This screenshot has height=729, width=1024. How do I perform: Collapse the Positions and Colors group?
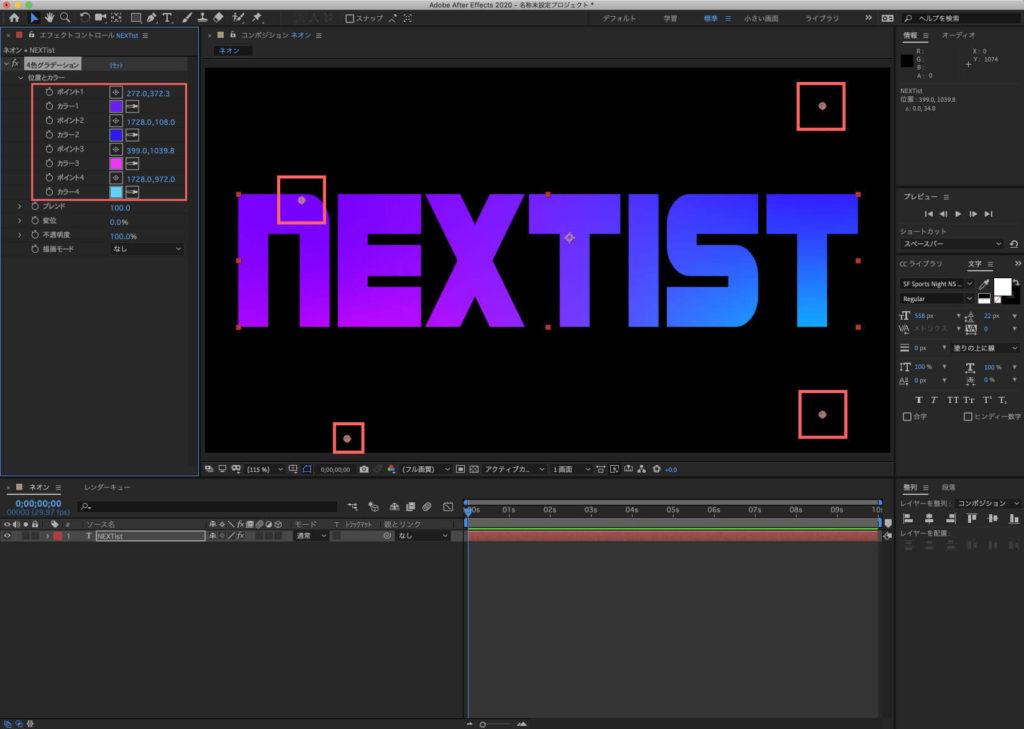20,78
